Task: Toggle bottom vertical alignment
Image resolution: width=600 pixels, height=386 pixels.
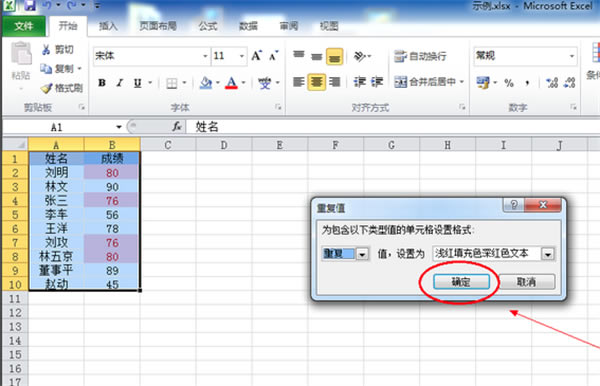Action: (334, 57)
